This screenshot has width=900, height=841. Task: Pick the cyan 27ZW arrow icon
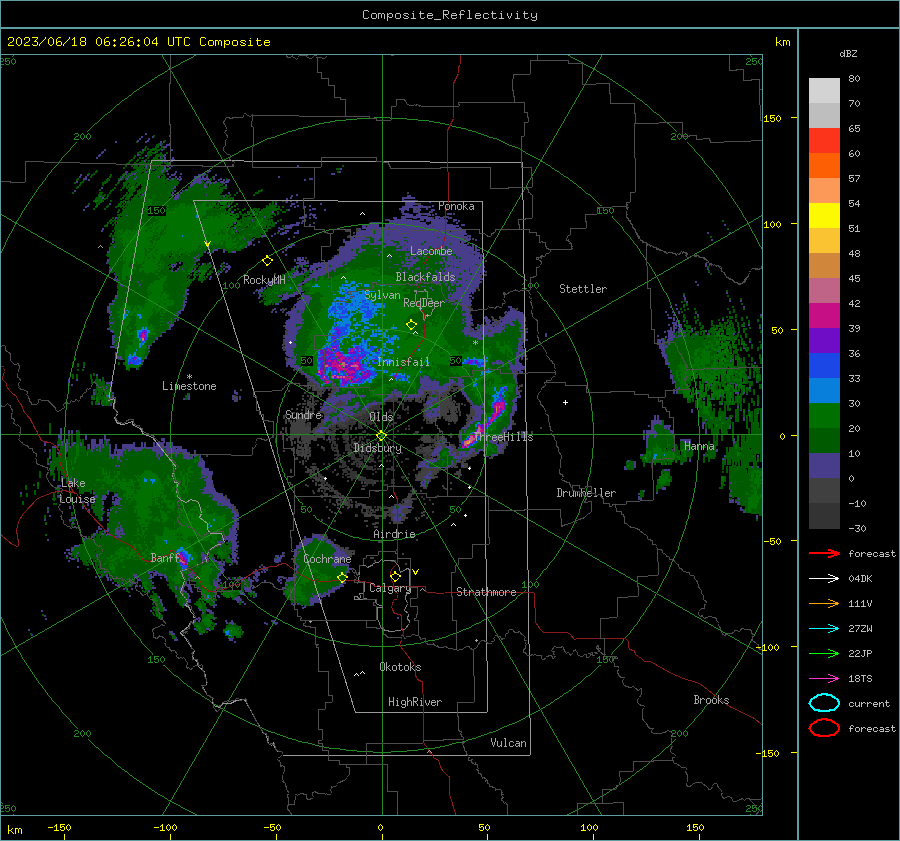coord(824,629)
